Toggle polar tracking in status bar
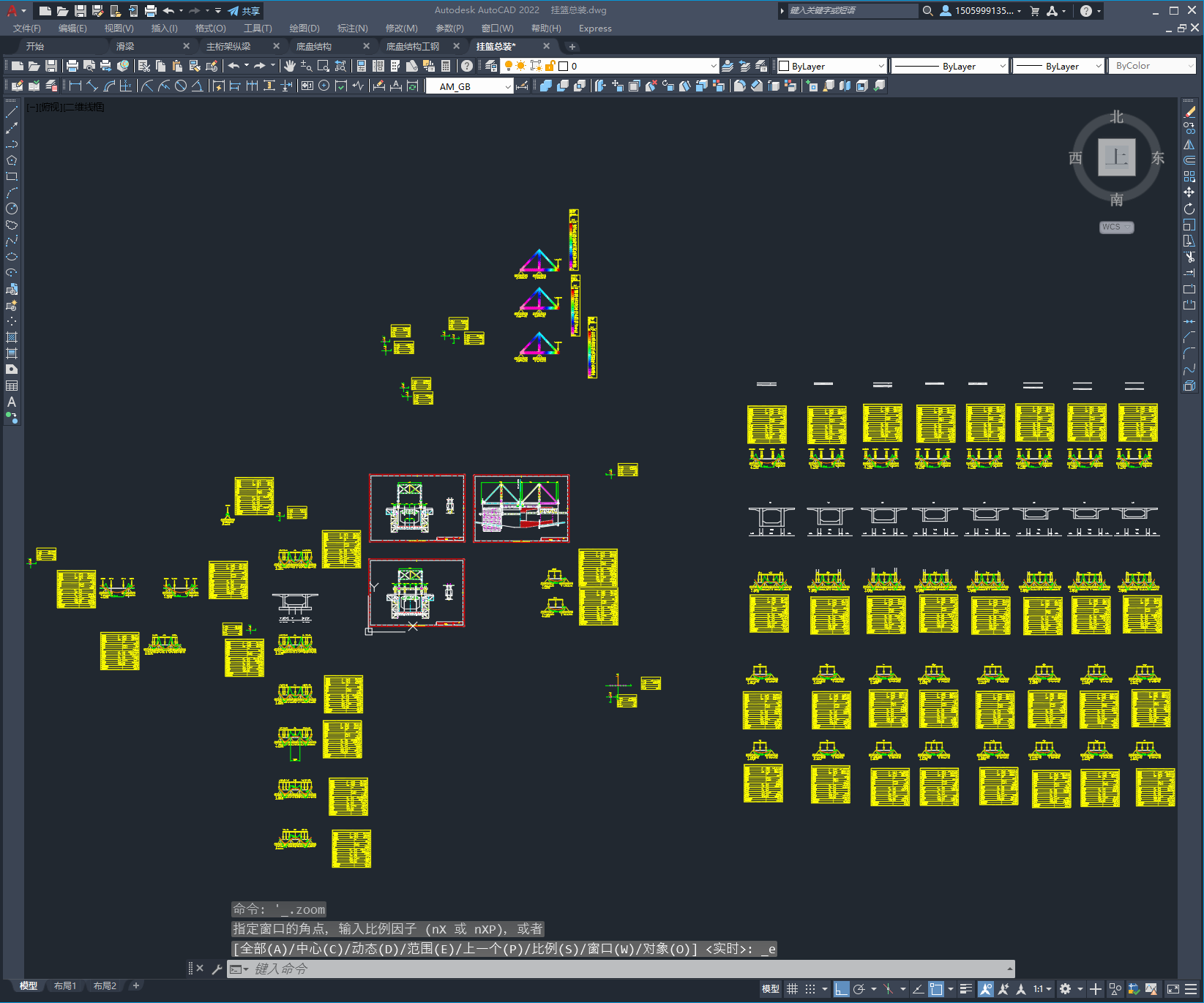This screenshot has width=1204, height=1003. coord(859,989)
